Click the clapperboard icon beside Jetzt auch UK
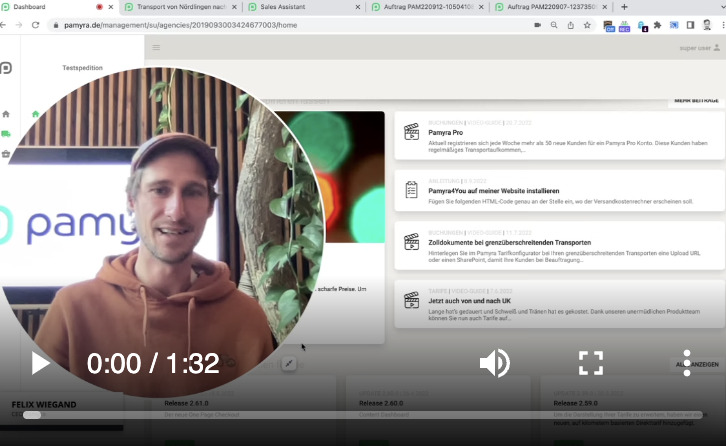 [411, 300]
